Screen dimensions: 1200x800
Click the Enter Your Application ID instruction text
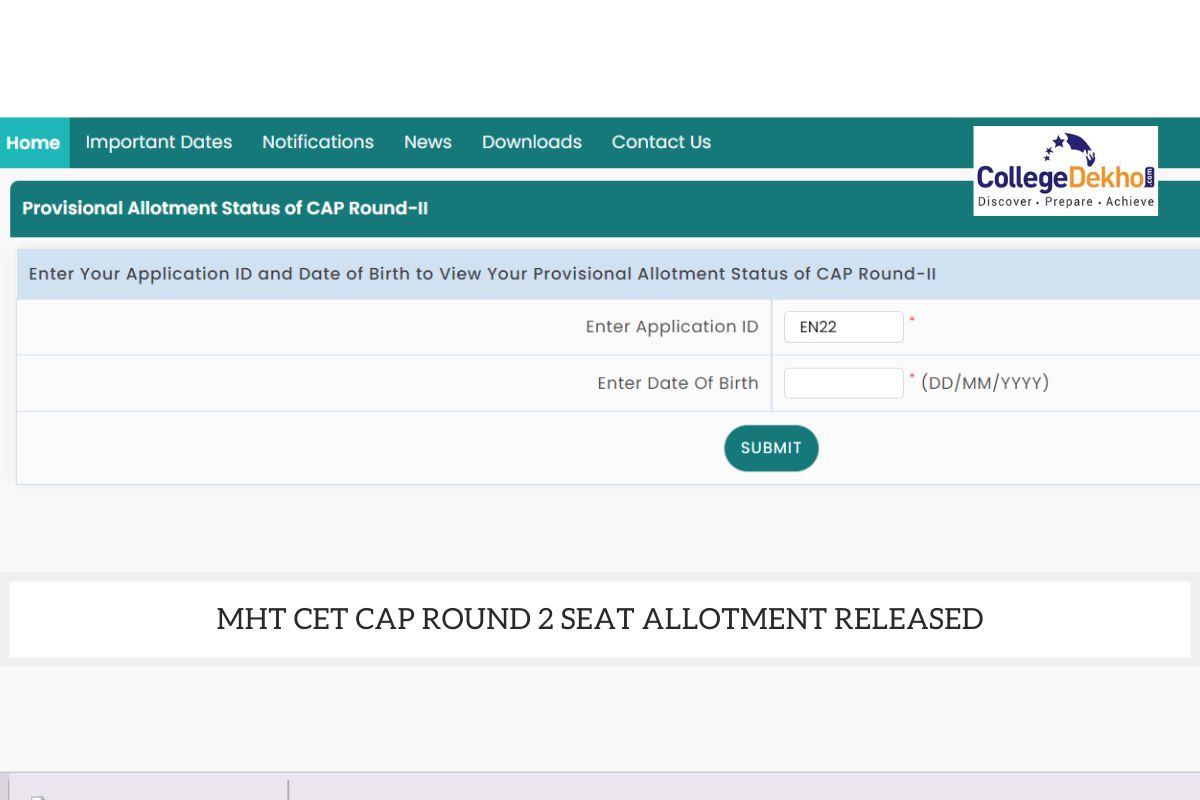click(482, 274)
